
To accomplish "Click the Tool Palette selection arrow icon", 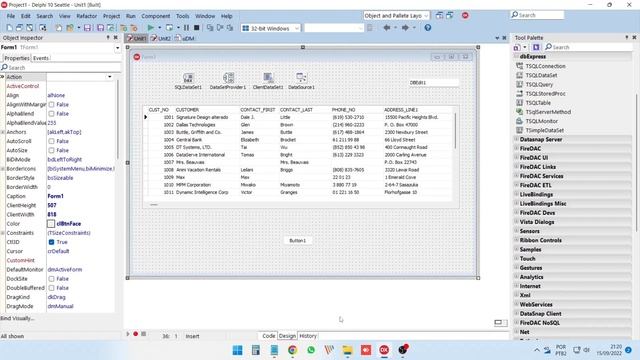I will click(x=536, y=47).
